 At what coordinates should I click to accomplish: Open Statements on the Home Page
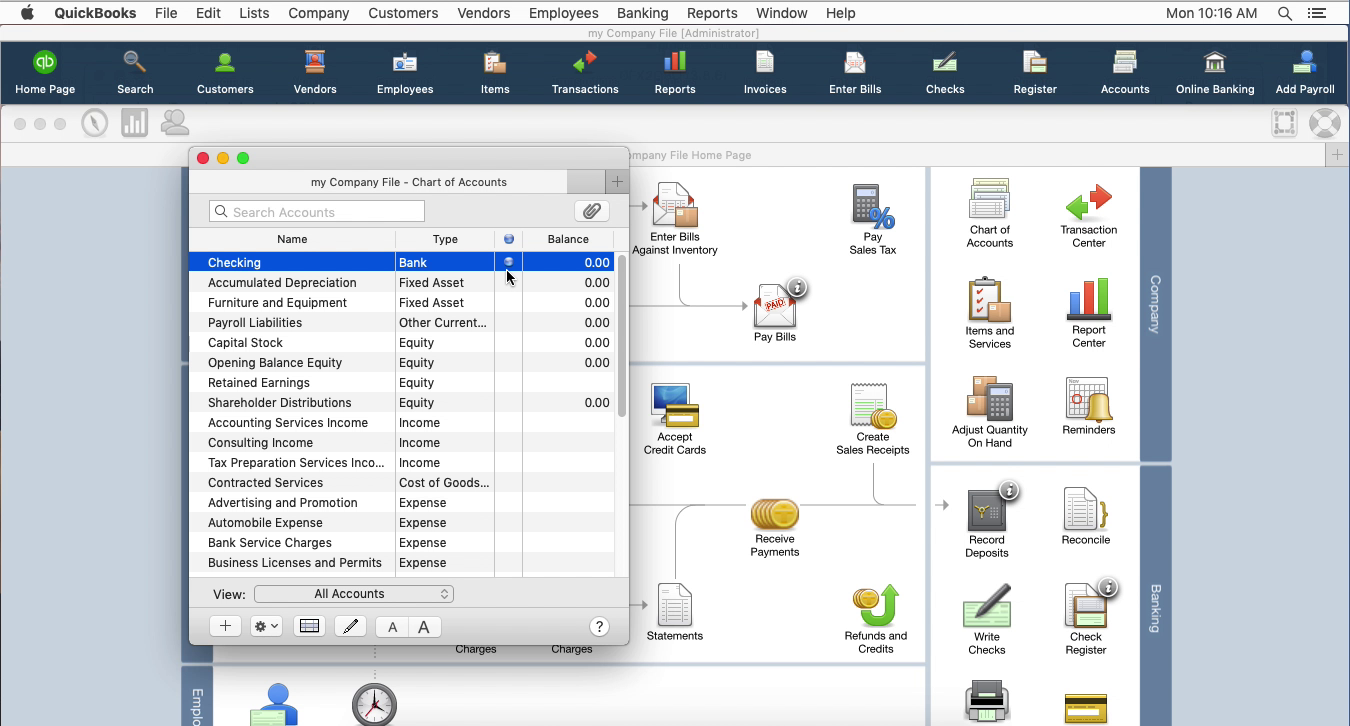675,612
